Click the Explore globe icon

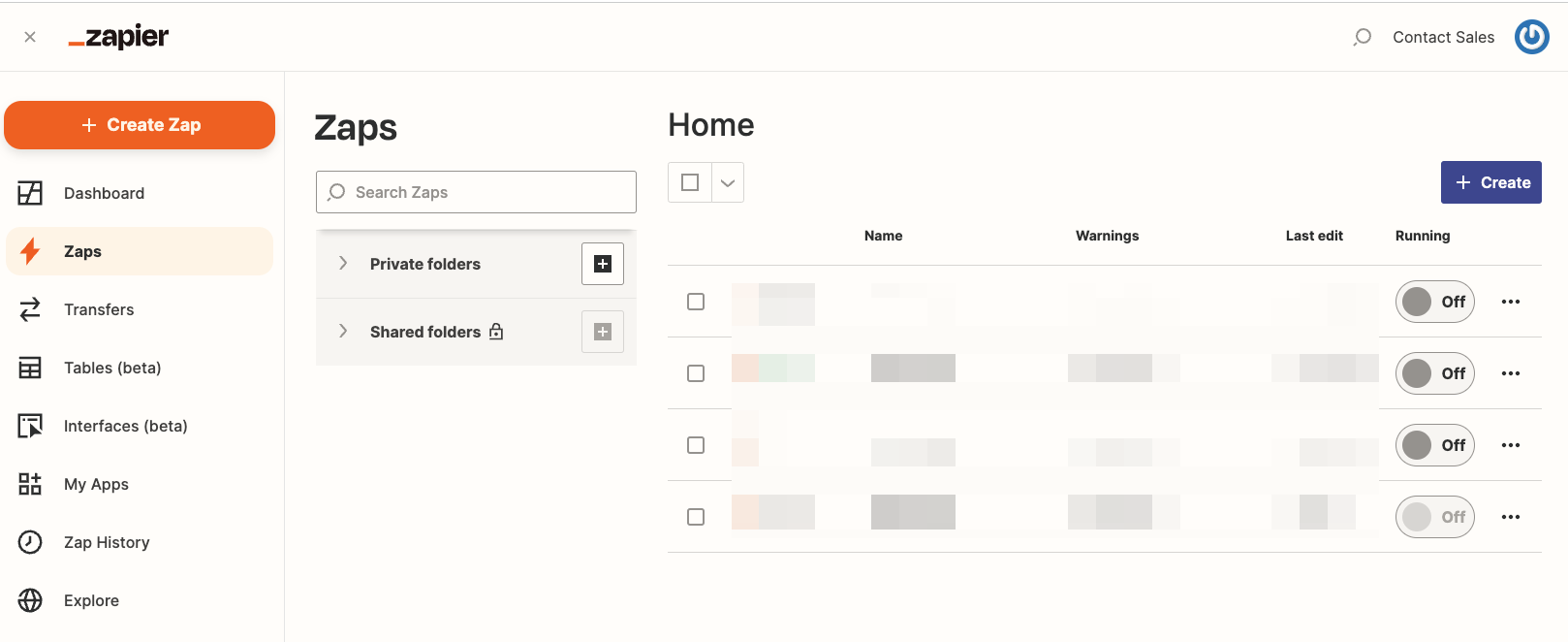click(30, 600)
